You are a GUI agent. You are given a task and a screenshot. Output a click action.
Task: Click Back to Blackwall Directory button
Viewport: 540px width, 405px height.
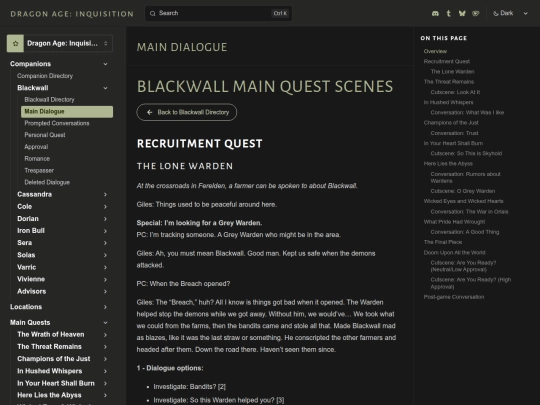coord(187,112)
